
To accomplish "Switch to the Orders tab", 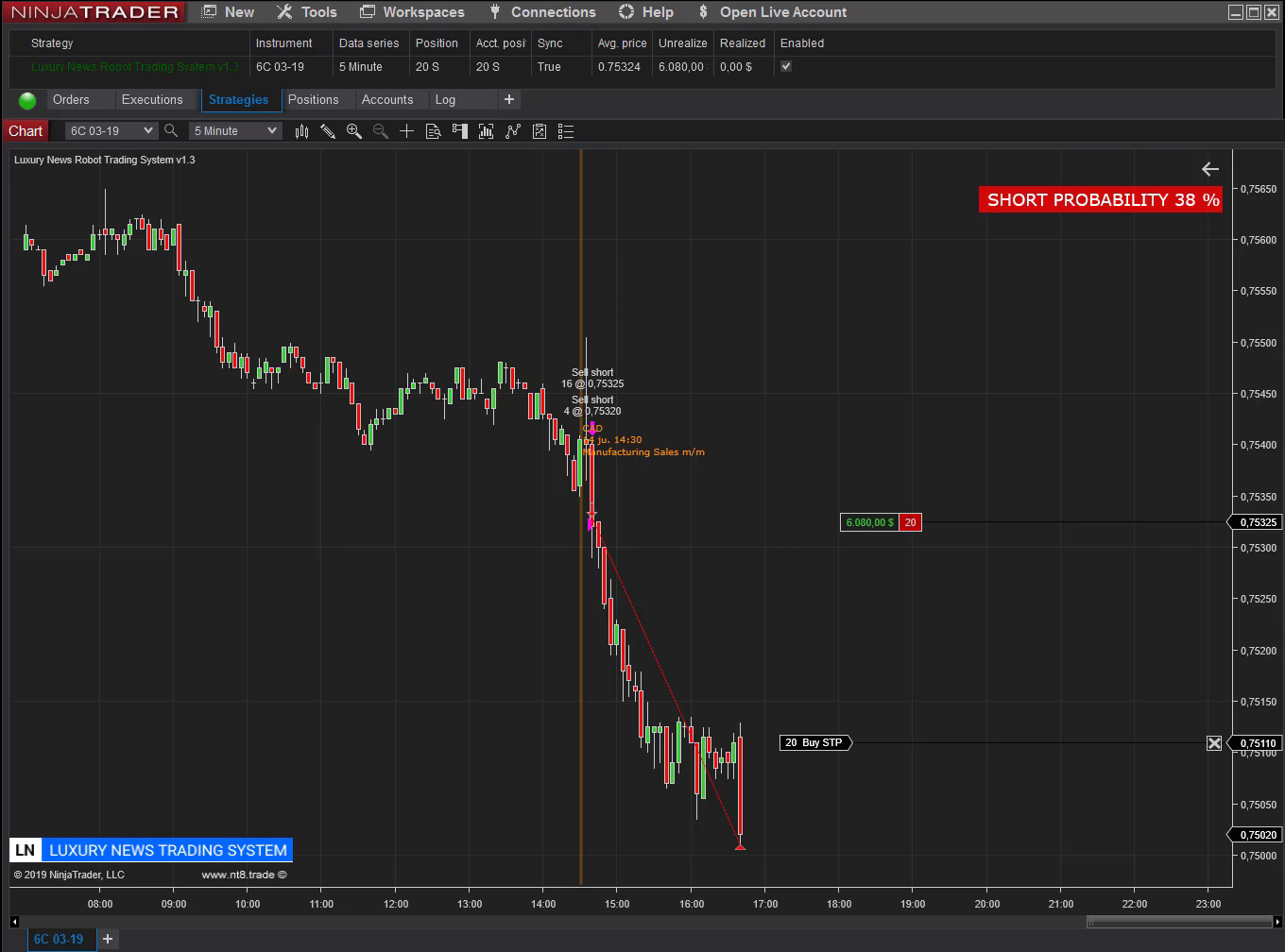I will click(x=71, y=99).
